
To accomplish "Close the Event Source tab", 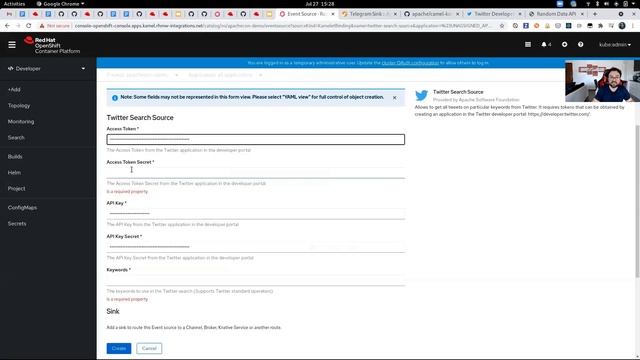I will (x=333, y=14).
